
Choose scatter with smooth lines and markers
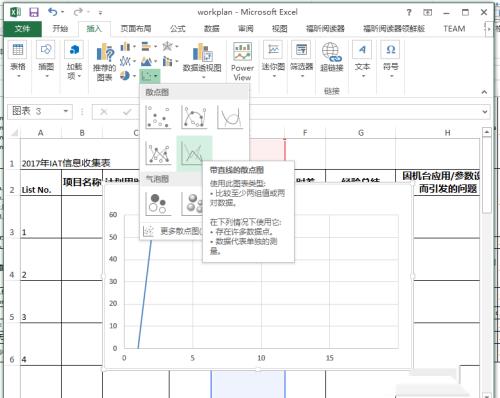click(194, 117)
